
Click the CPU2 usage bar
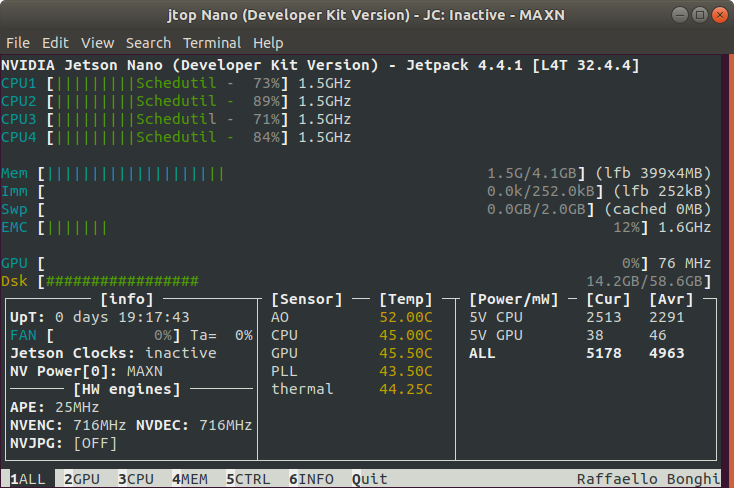(168, 101)
